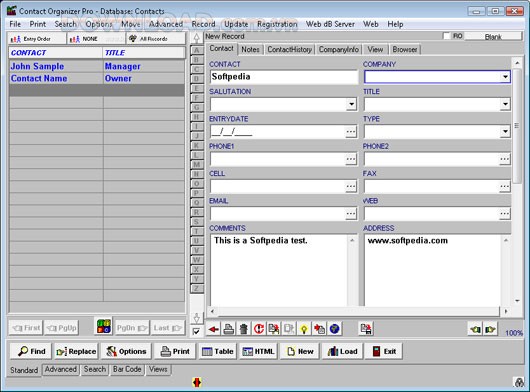Switch to the Views bottom tab
This screenshot has width=530, height=392.
coord(158,369)
